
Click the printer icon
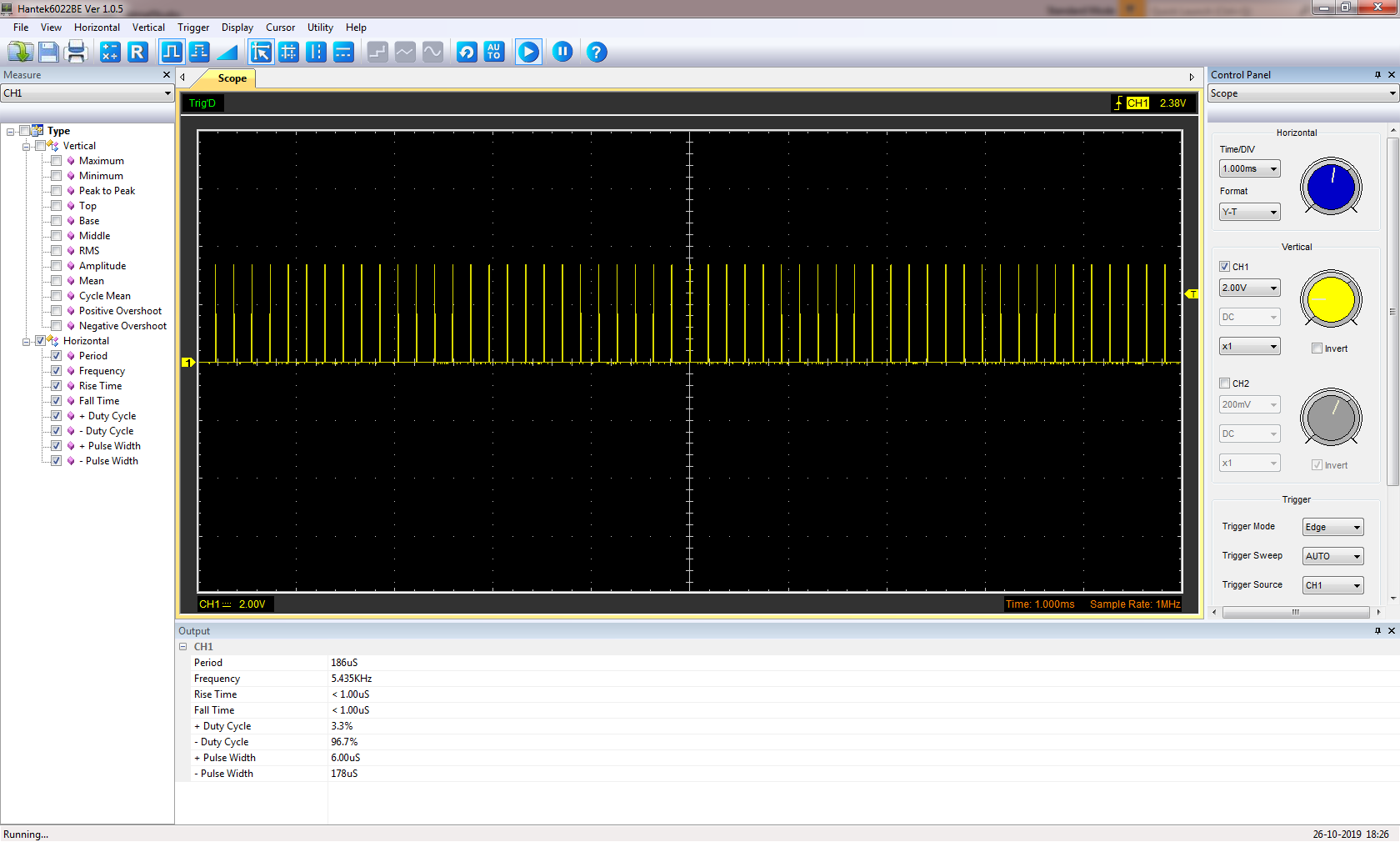click(x=77, y=52)
